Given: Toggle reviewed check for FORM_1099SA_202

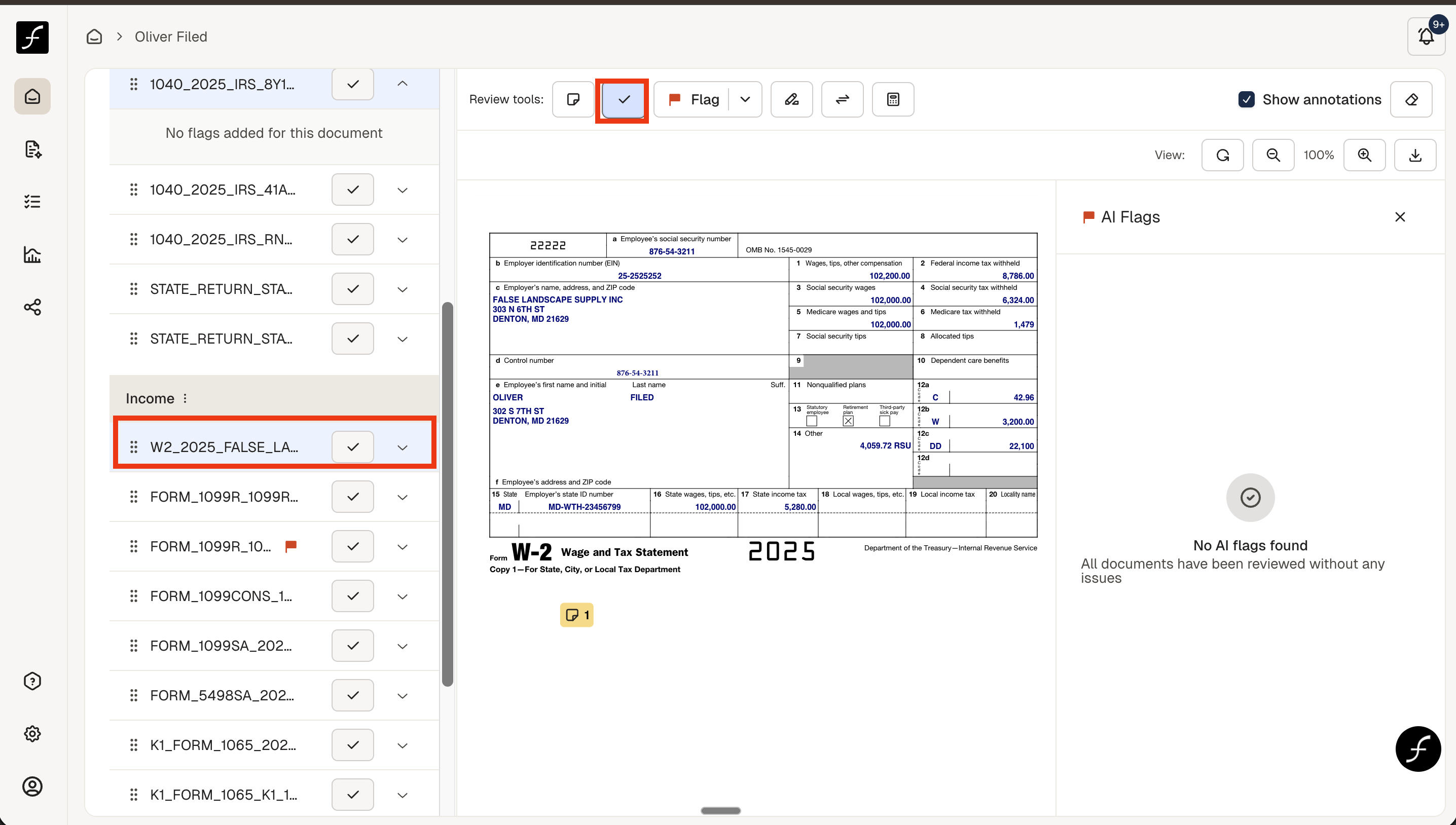Looking at the screenshot, I should point(352,646).
